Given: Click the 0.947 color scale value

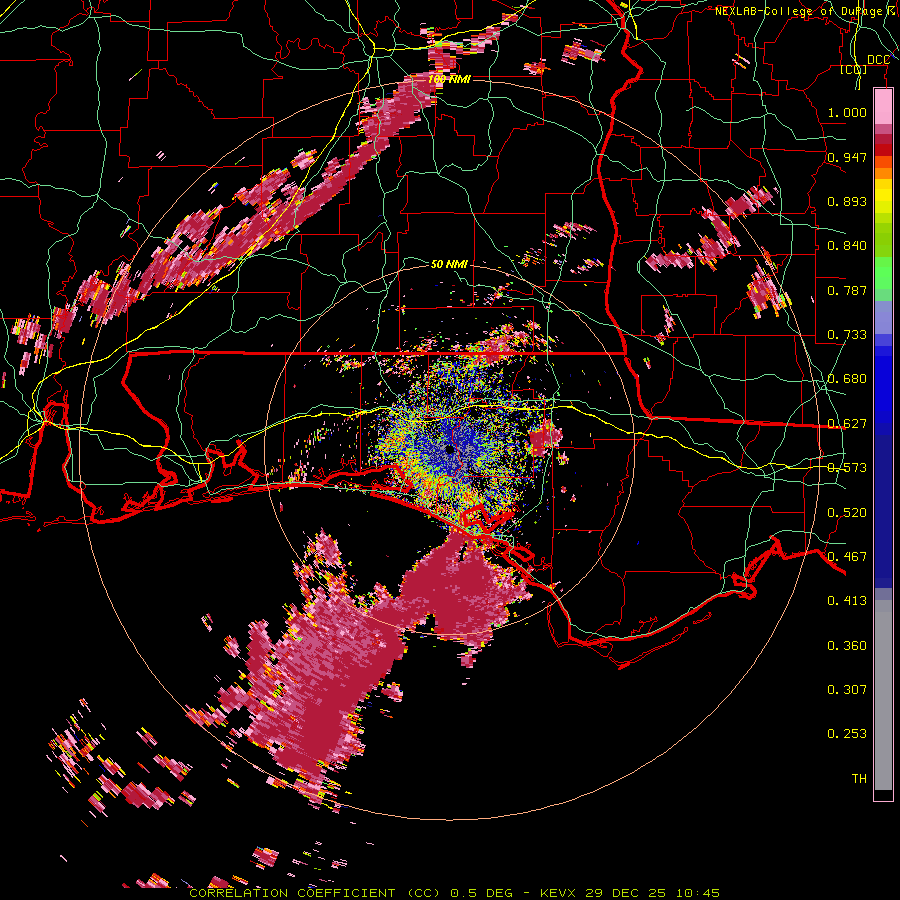Looking at the screenshot, I should click(847, 157).
